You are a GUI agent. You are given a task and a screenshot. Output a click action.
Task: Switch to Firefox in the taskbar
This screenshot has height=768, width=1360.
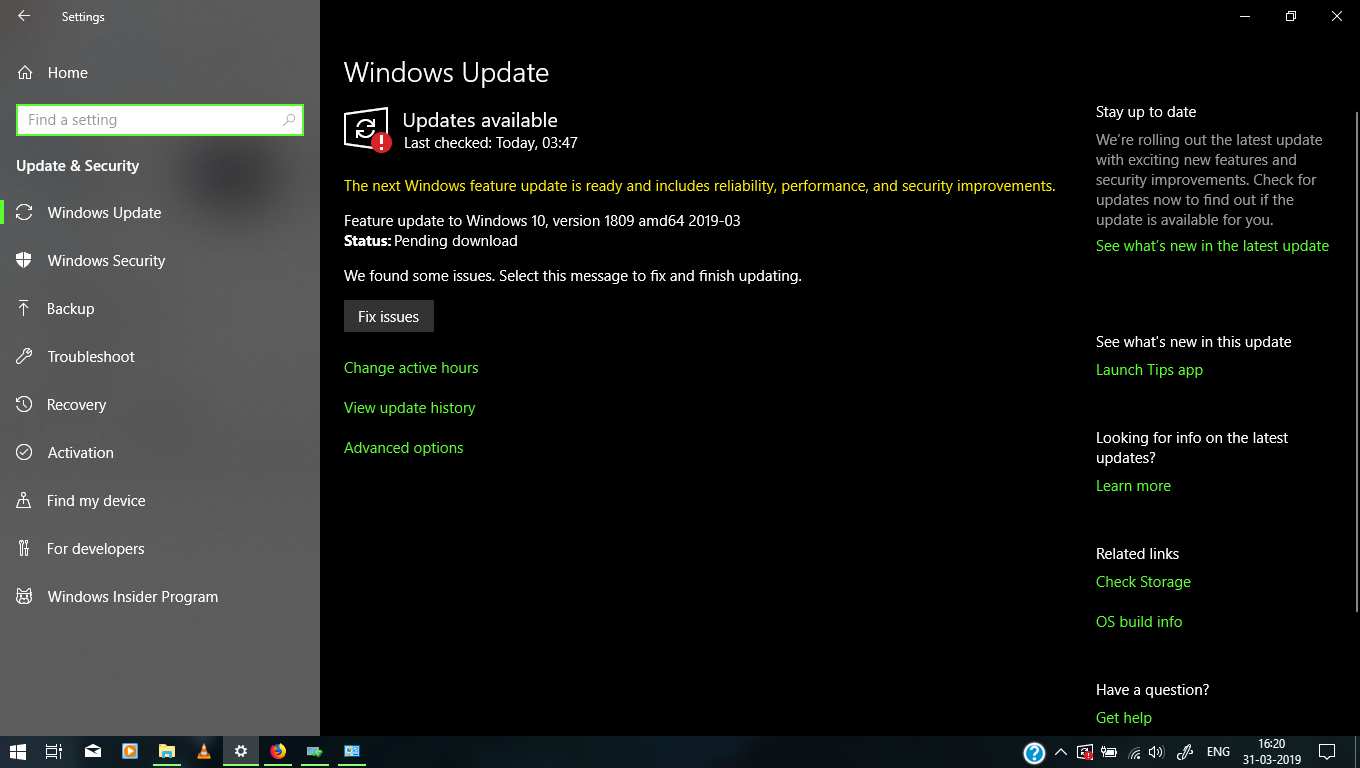278,751
